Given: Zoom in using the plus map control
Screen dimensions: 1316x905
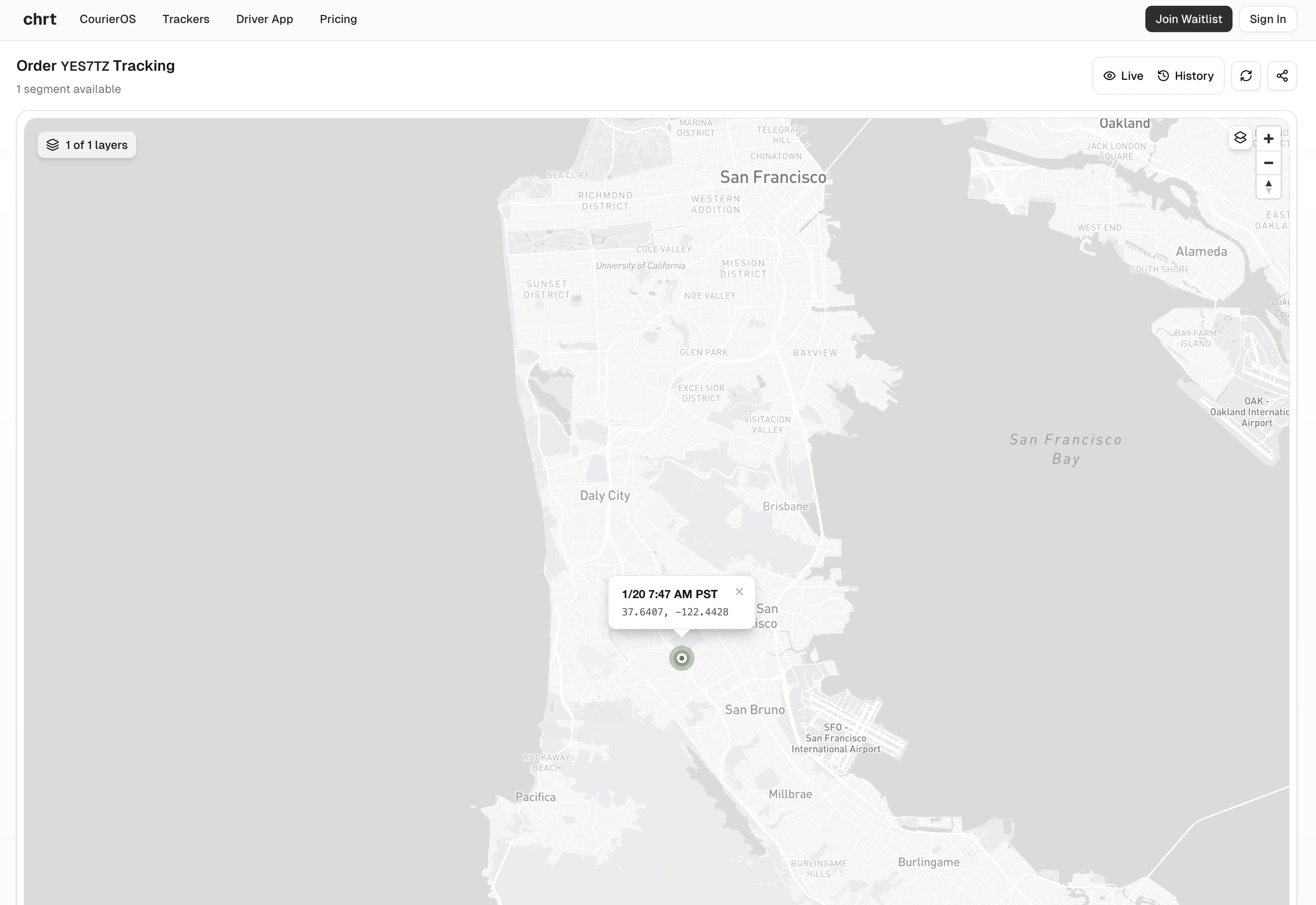Looking at the screenshot, I should pos(1268,138).
